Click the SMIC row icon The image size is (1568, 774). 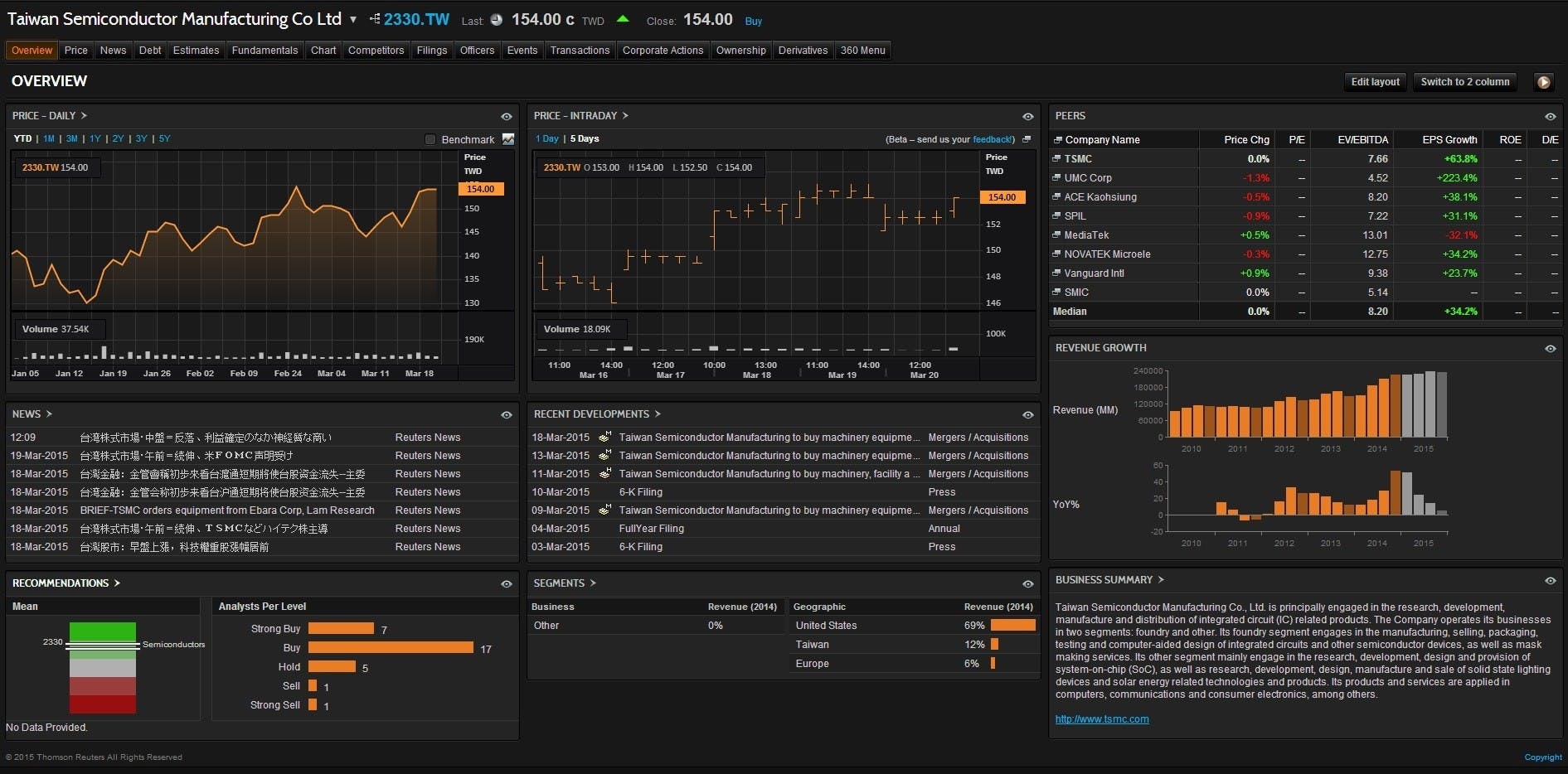point(1057,292)
